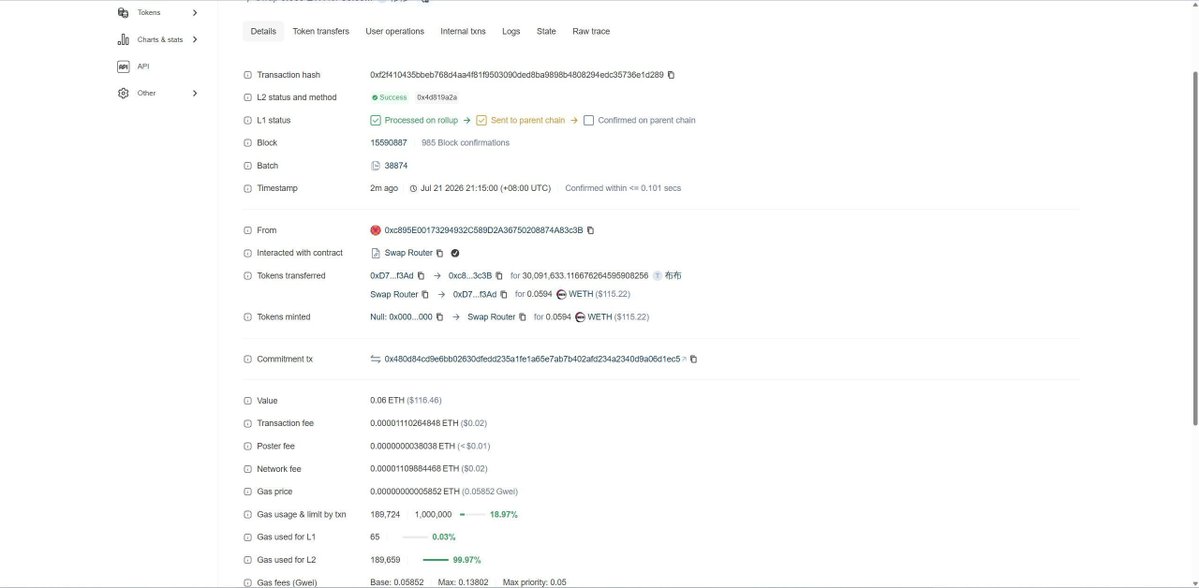
Task: Click the page vertical scrollbar
Action: coord(1195,248)
